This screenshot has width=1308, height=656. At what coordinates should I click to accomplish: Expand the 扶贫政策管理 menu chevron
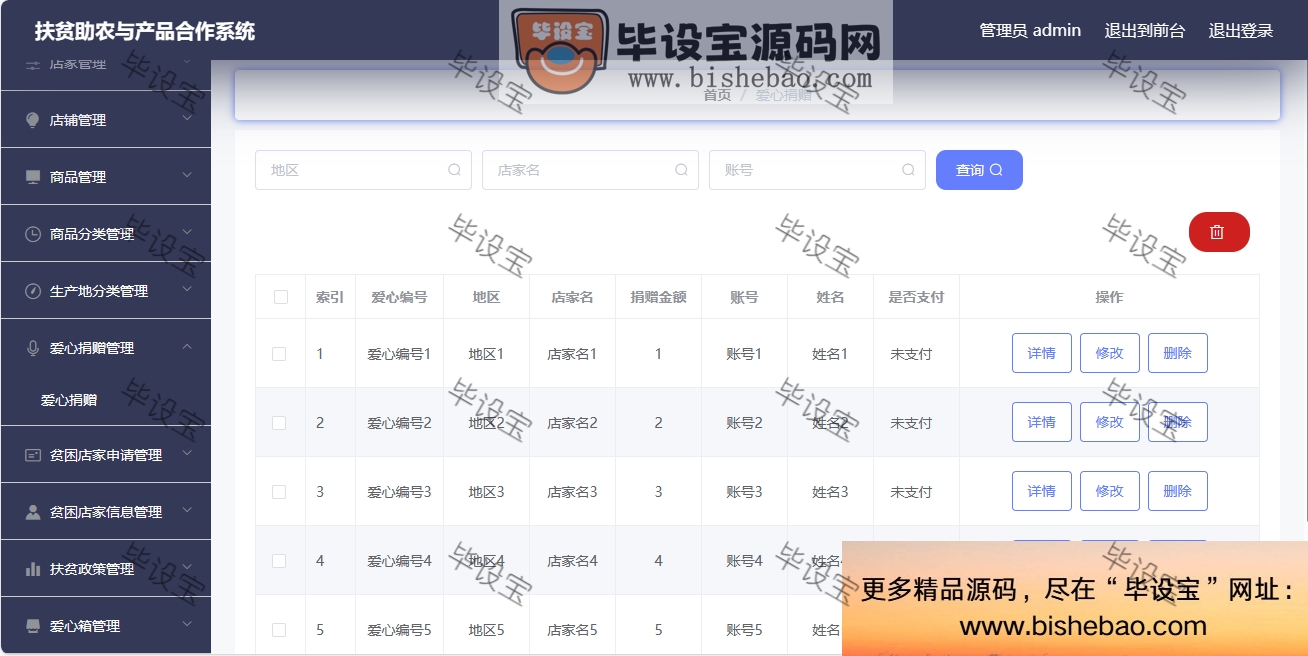(187, 568)
